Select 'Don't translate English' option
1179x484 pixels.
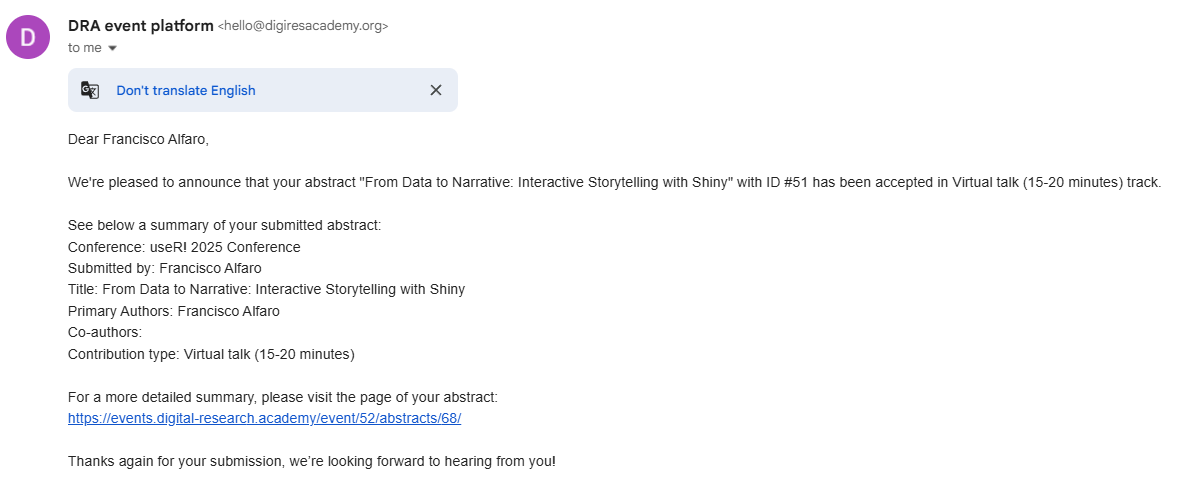click(186, 90)
